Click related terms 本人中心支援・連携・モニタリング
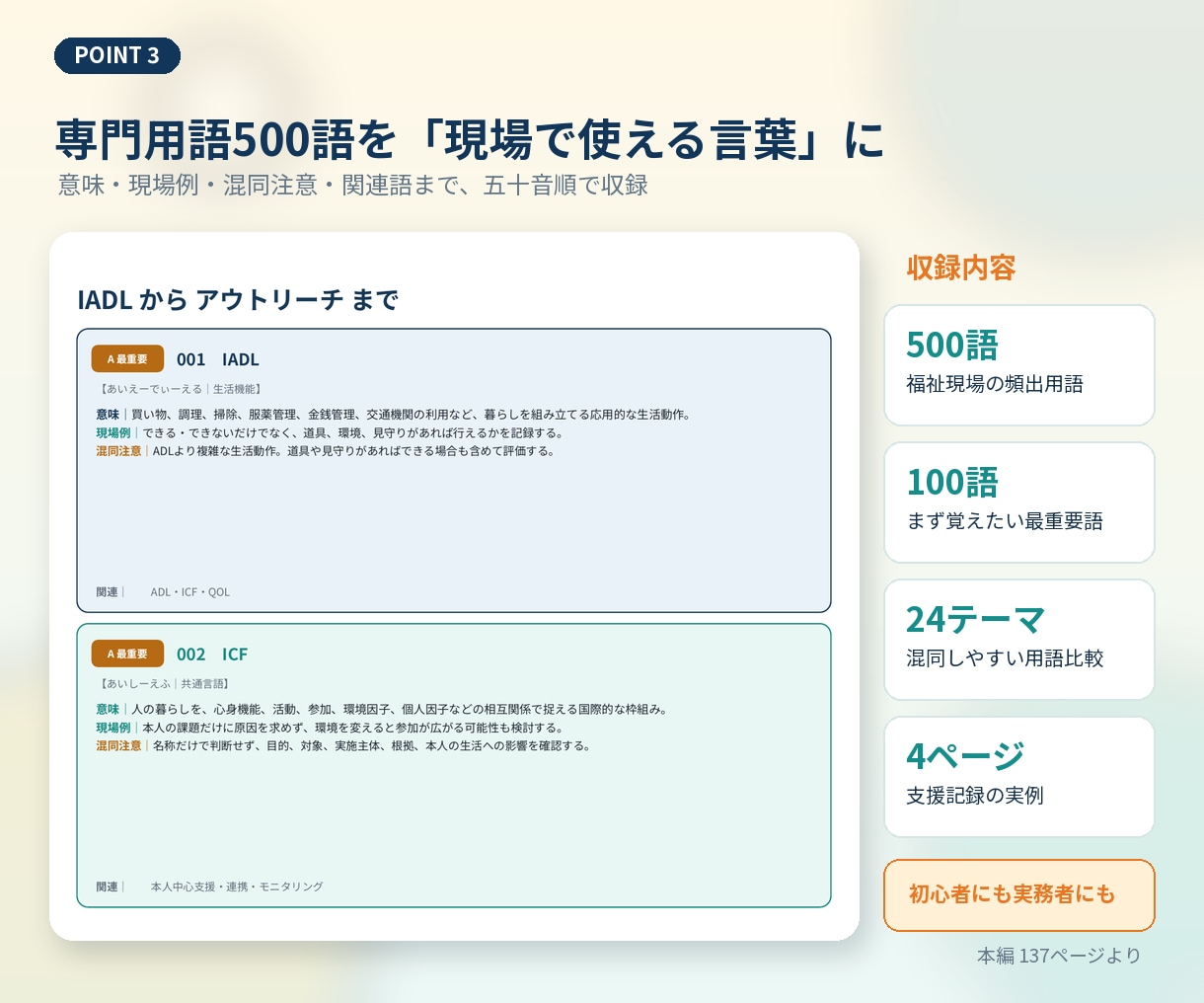1204x1003 pixels. [237, 887]
